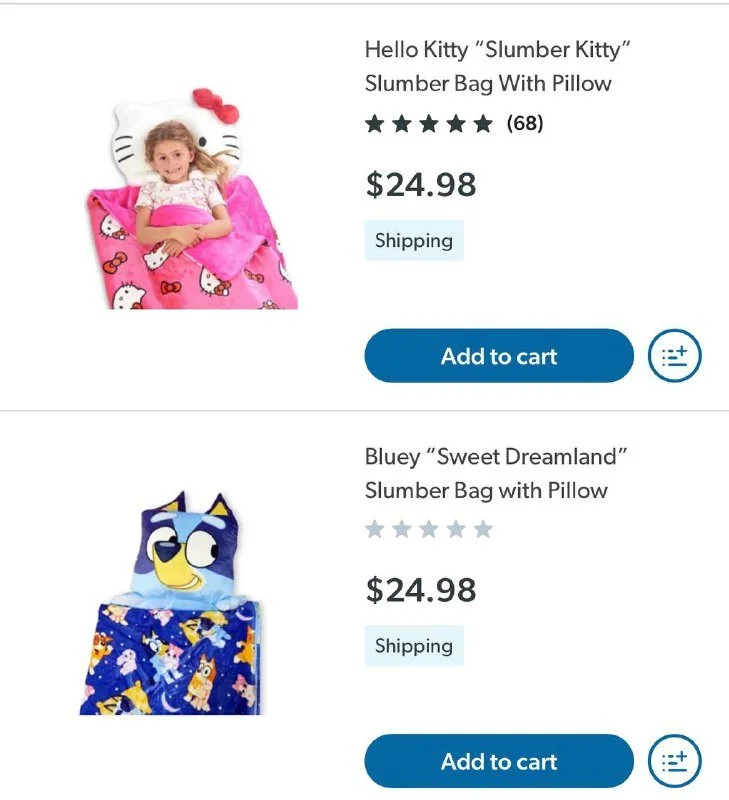Add Bluey Sweet Dreamland bag to cart
This screenshot has height=800, width=729.
coord(499,761)
